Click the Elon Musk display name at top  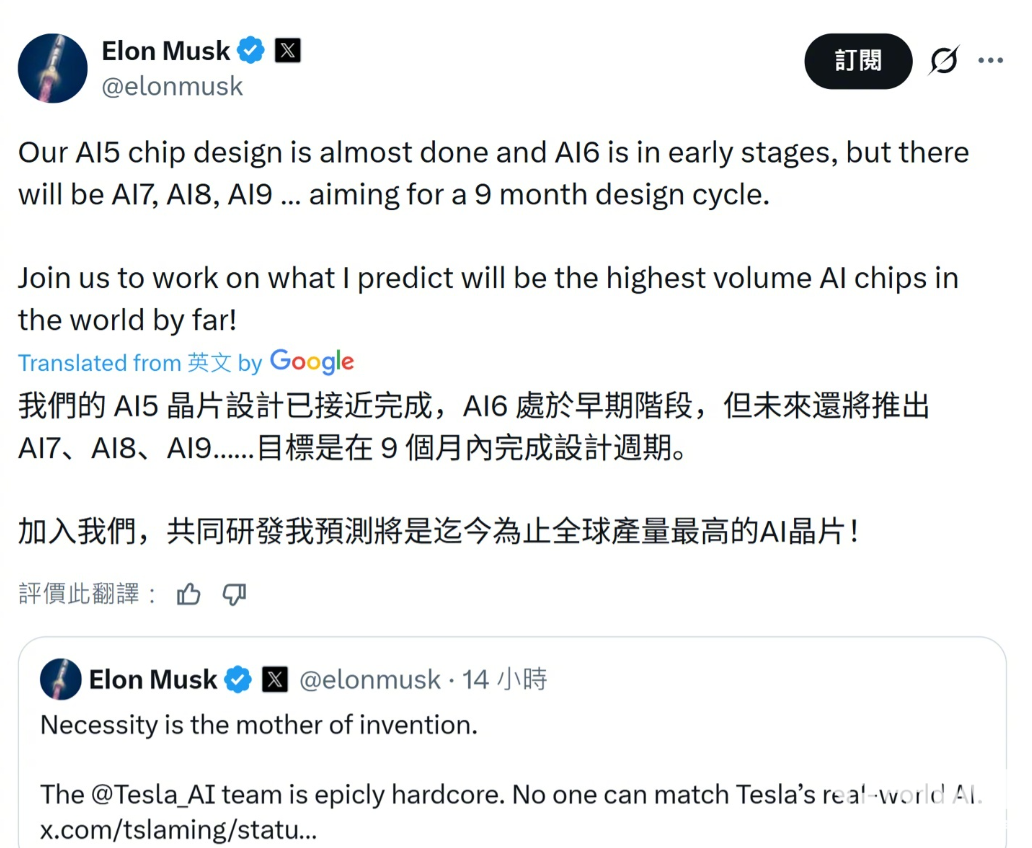pos(166,50)
